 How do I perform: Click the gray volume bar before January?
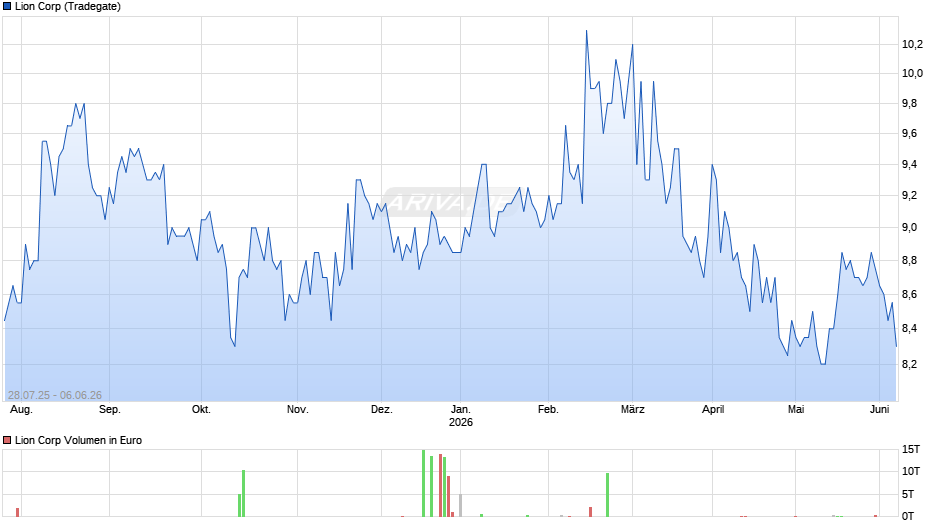pos(460,506)
